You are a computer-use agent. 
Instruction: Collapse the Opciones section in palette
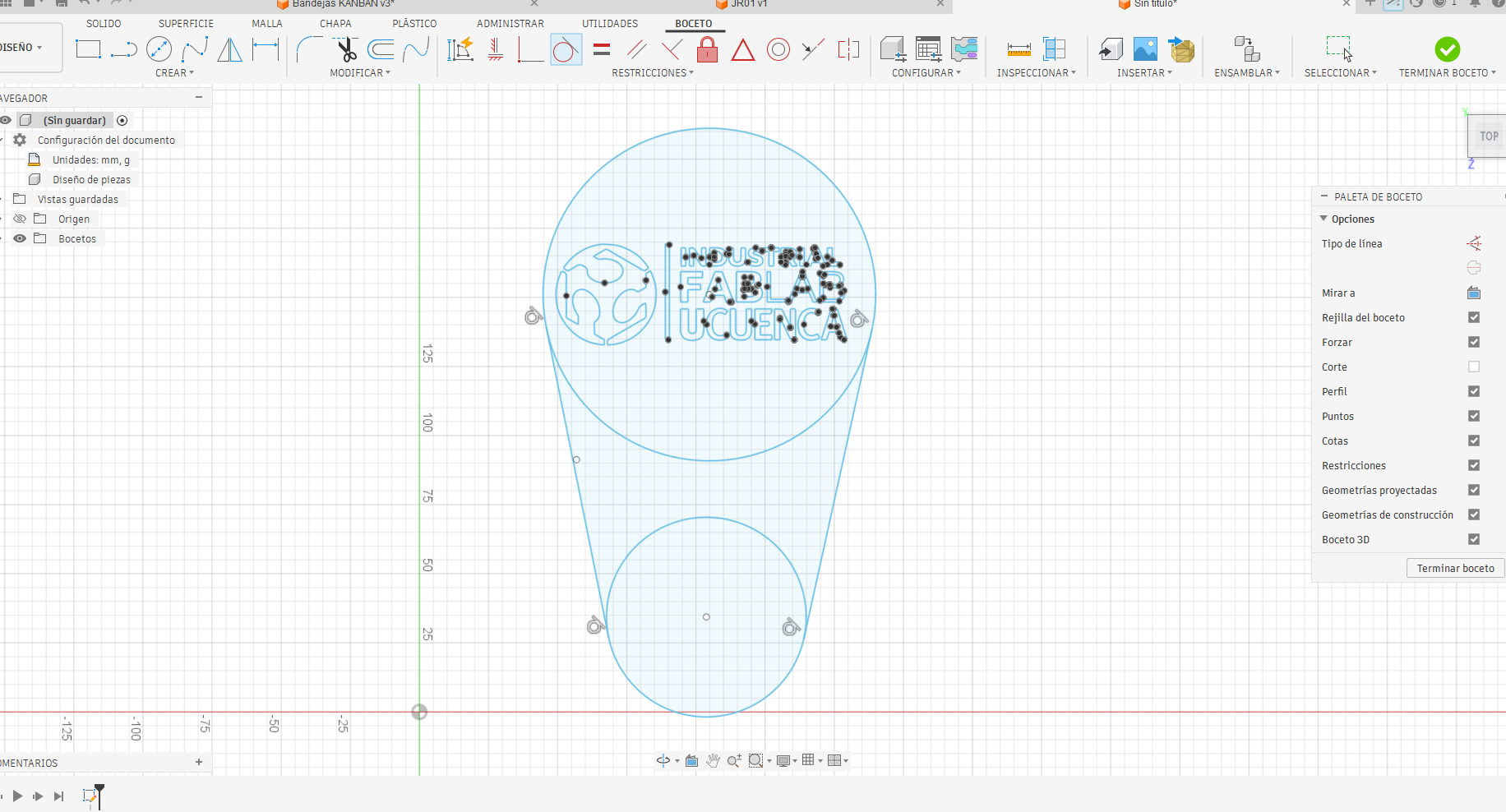click(x=1324, y=219)
